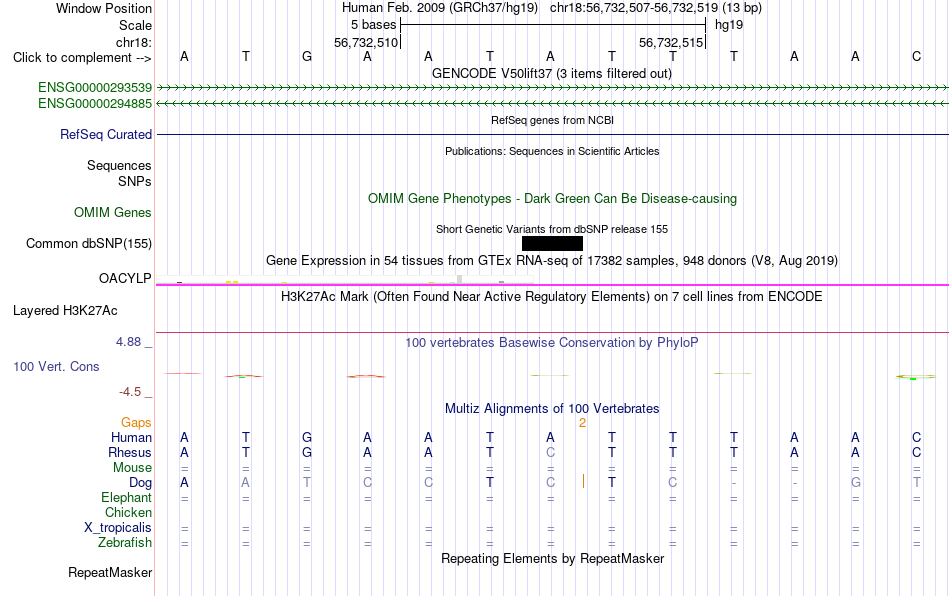Click base C in the chr18 sequence row
Screen dimensions: 950x596
coord(917,57)
